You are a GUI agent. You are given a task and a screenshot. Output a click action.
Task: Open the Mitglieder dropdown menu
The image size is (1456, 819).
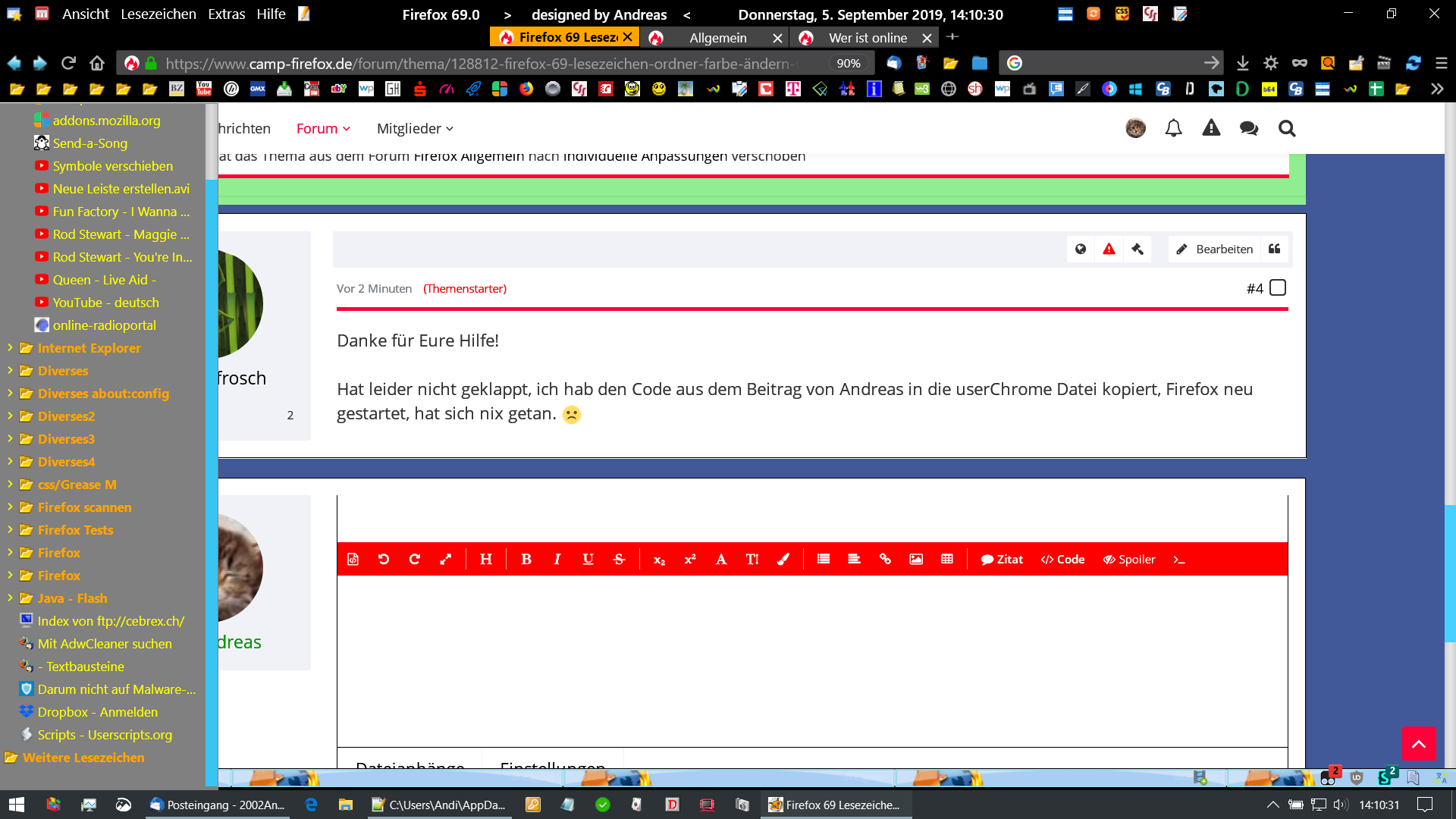[415, 128]
